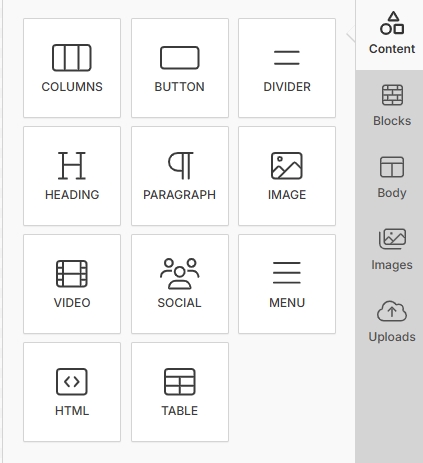Pick the Button content tile
Screen dimensions: 423x463
[x=180, y=68]
